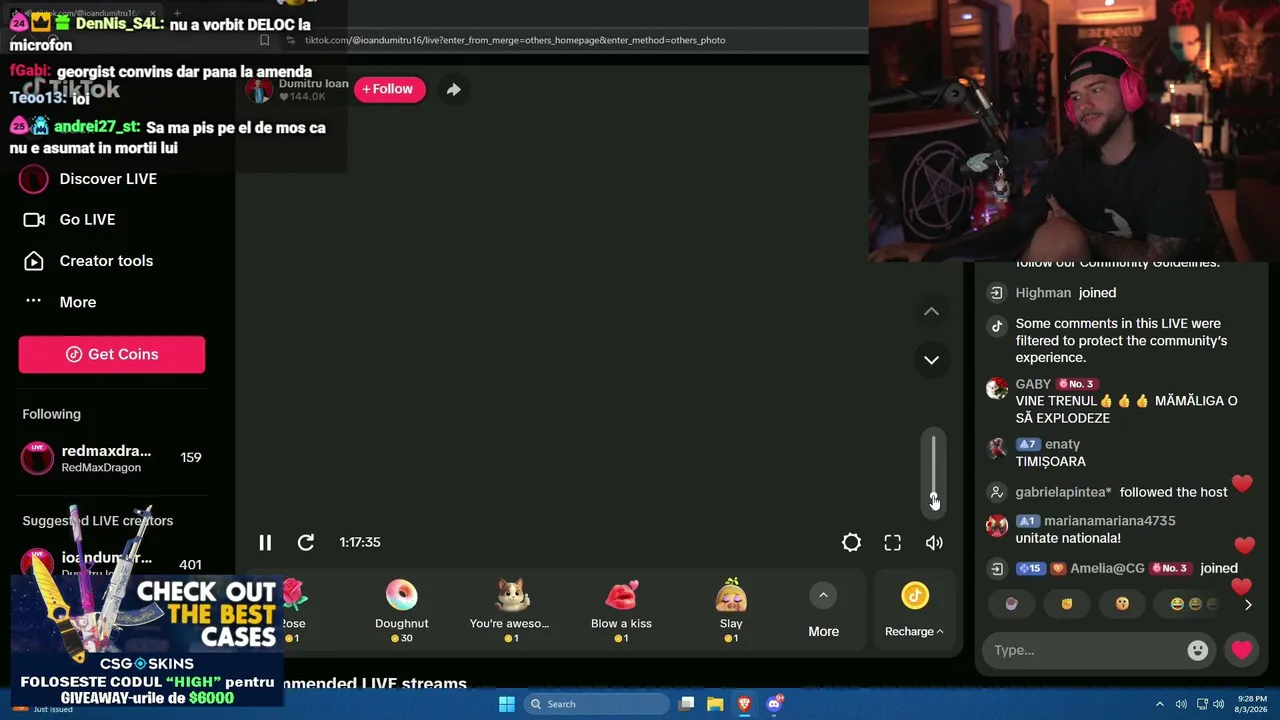
Task: Send the cup emoji quick reaction
Action: [x=1011, y=604]
